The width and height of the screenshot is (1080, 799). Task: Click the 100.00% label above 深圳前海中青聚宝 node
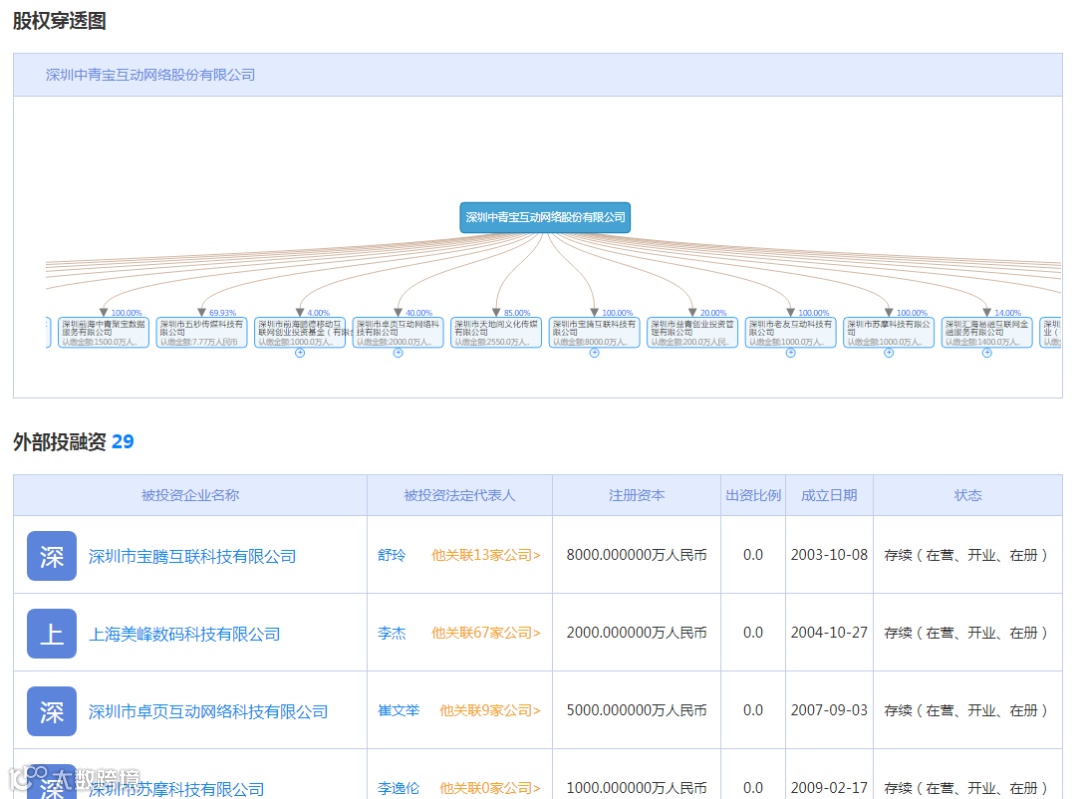(x=126, y=313)
